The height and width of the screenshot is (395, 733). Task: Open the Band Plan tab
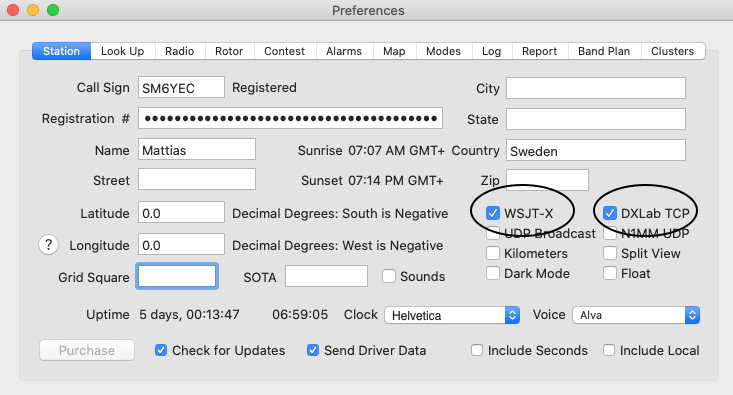[x=604, y=51]
